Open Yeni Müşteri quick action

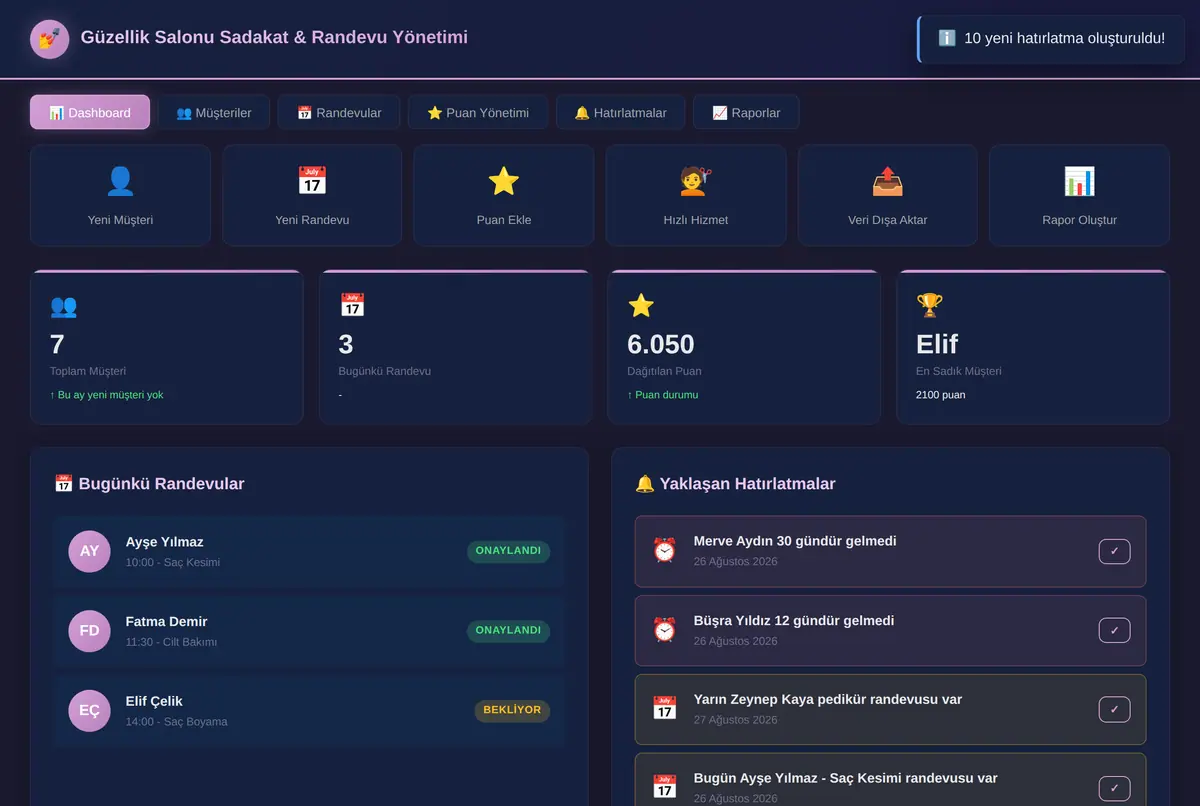(x=120, y=195)
